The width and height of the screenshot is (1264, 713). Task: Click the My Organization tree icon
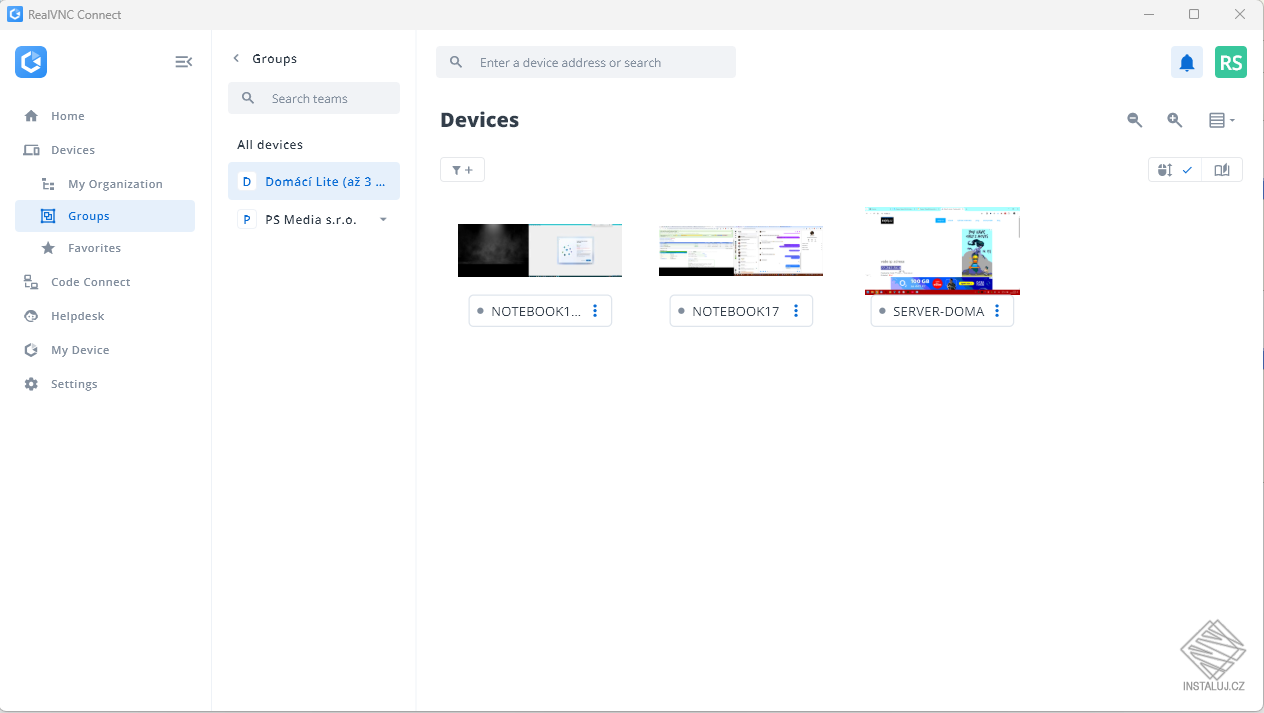(48, 184)
